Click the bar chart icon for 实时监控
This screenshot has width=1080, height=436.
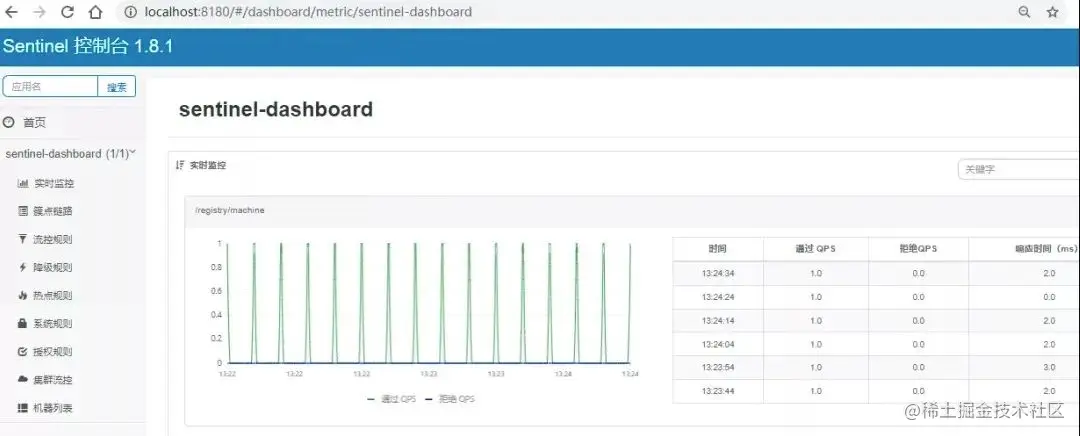[22, 184]
